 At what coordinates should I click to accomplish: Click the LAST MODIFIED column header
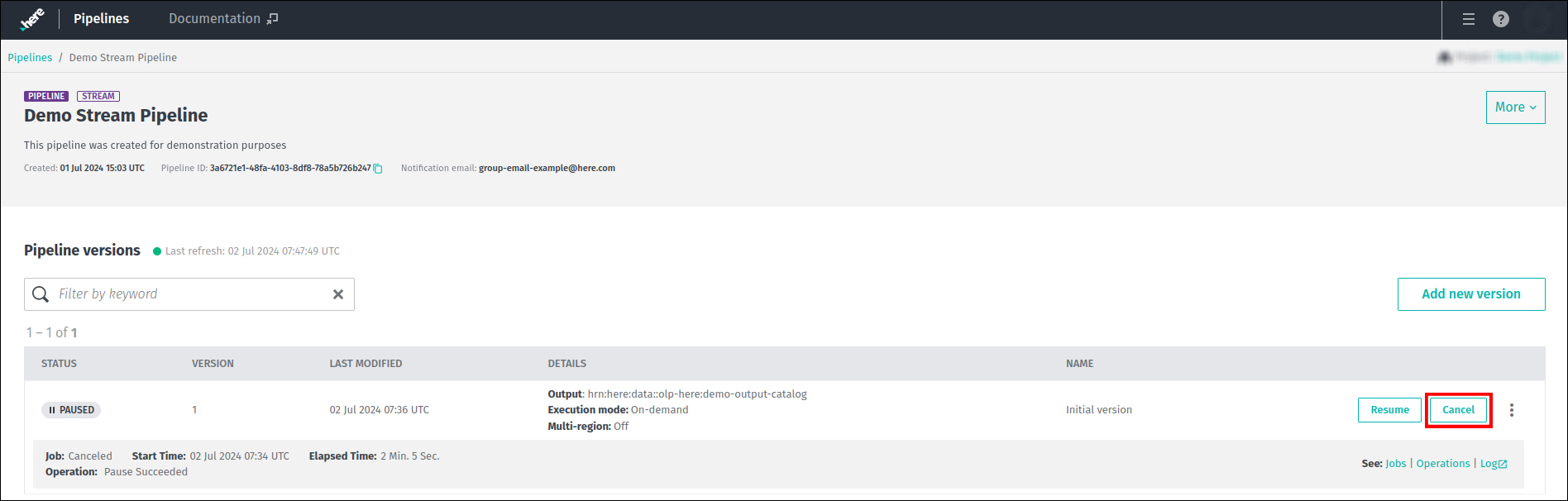366,364
